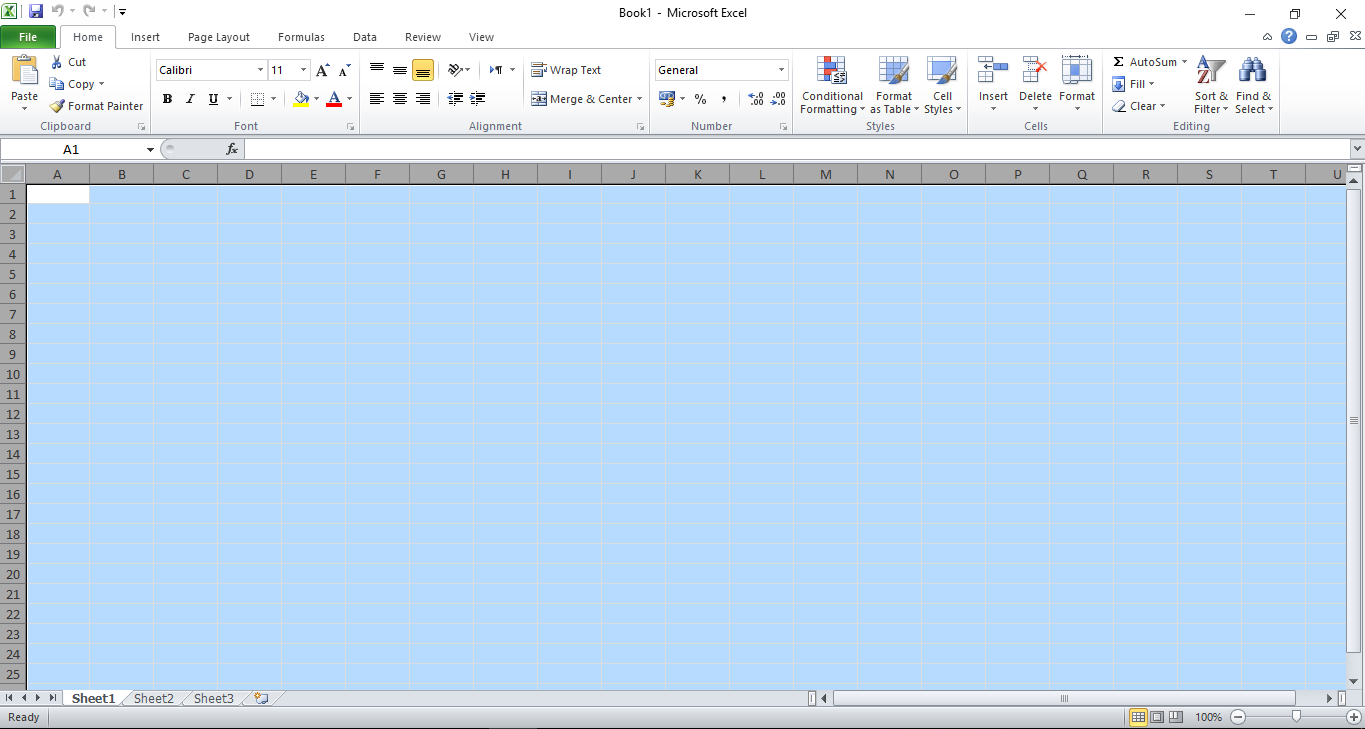Click the zoom in plus button
This screenshot has height=729, width=1365.
(1354, 717)
